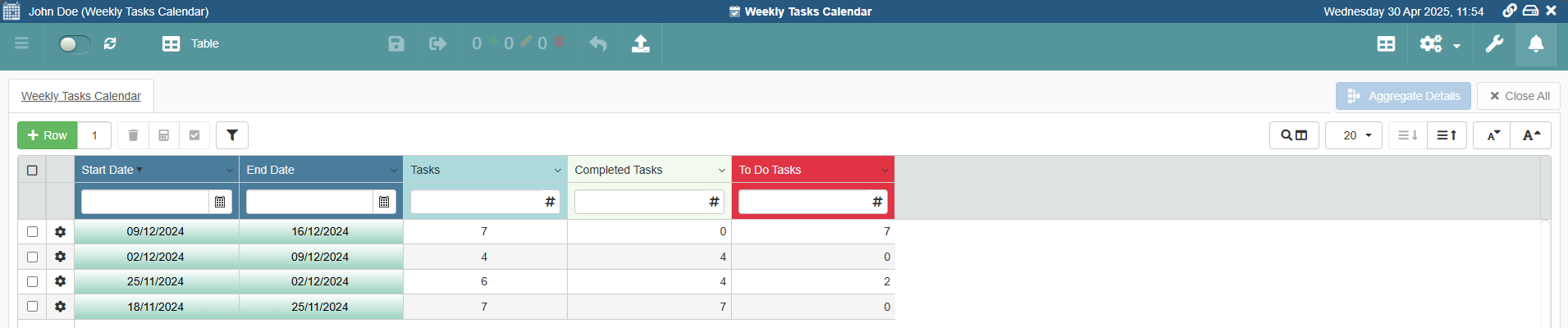Open the hamburger menu in the toolbar
1568x328 pixels.
tap(22, 43)
